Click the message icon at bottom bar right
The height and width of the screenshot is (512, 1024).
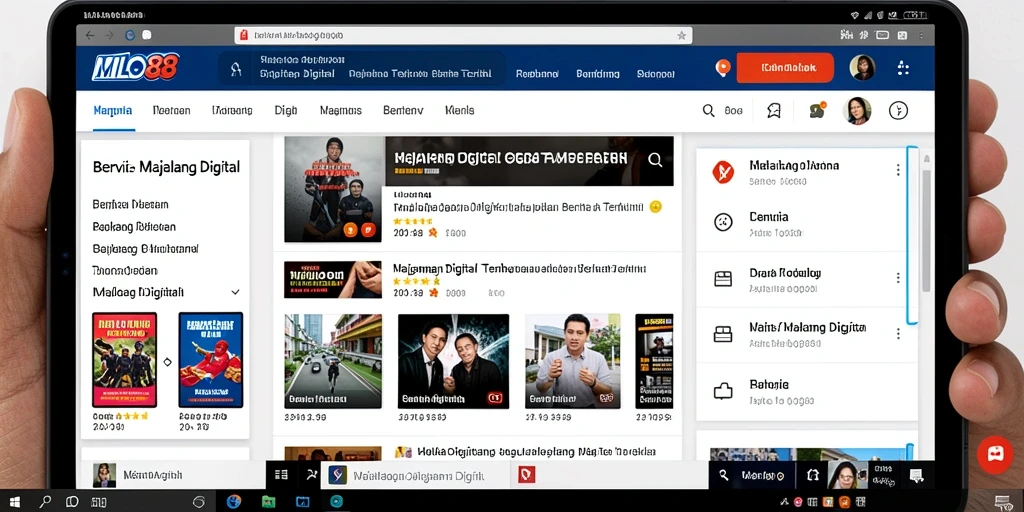point(916,475)
